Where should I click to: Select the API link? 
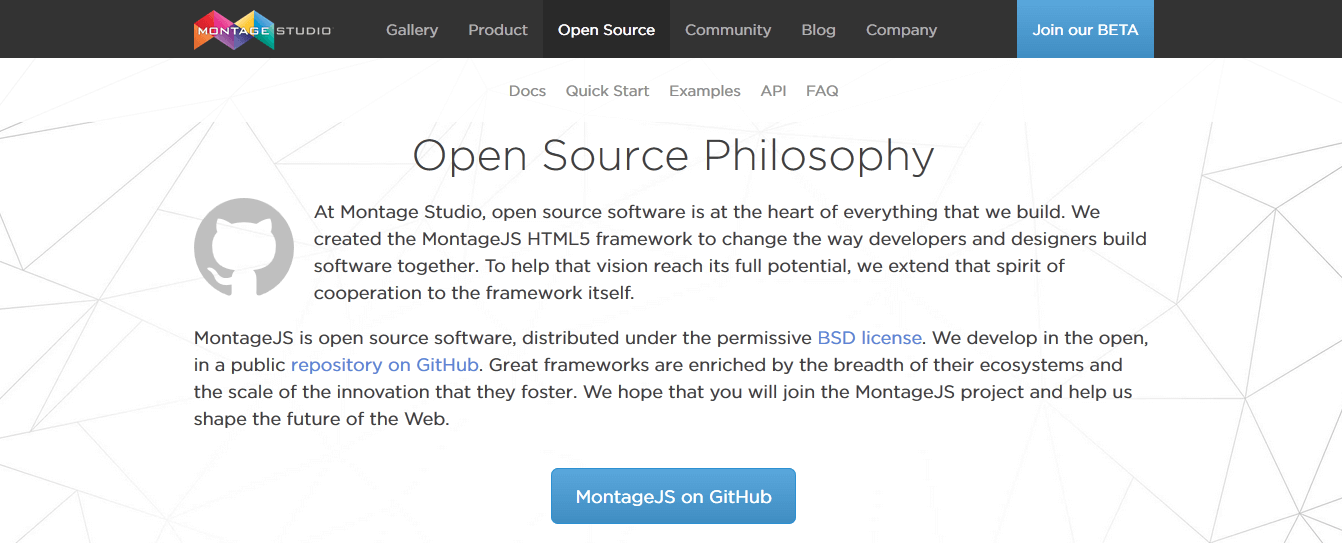773,91
